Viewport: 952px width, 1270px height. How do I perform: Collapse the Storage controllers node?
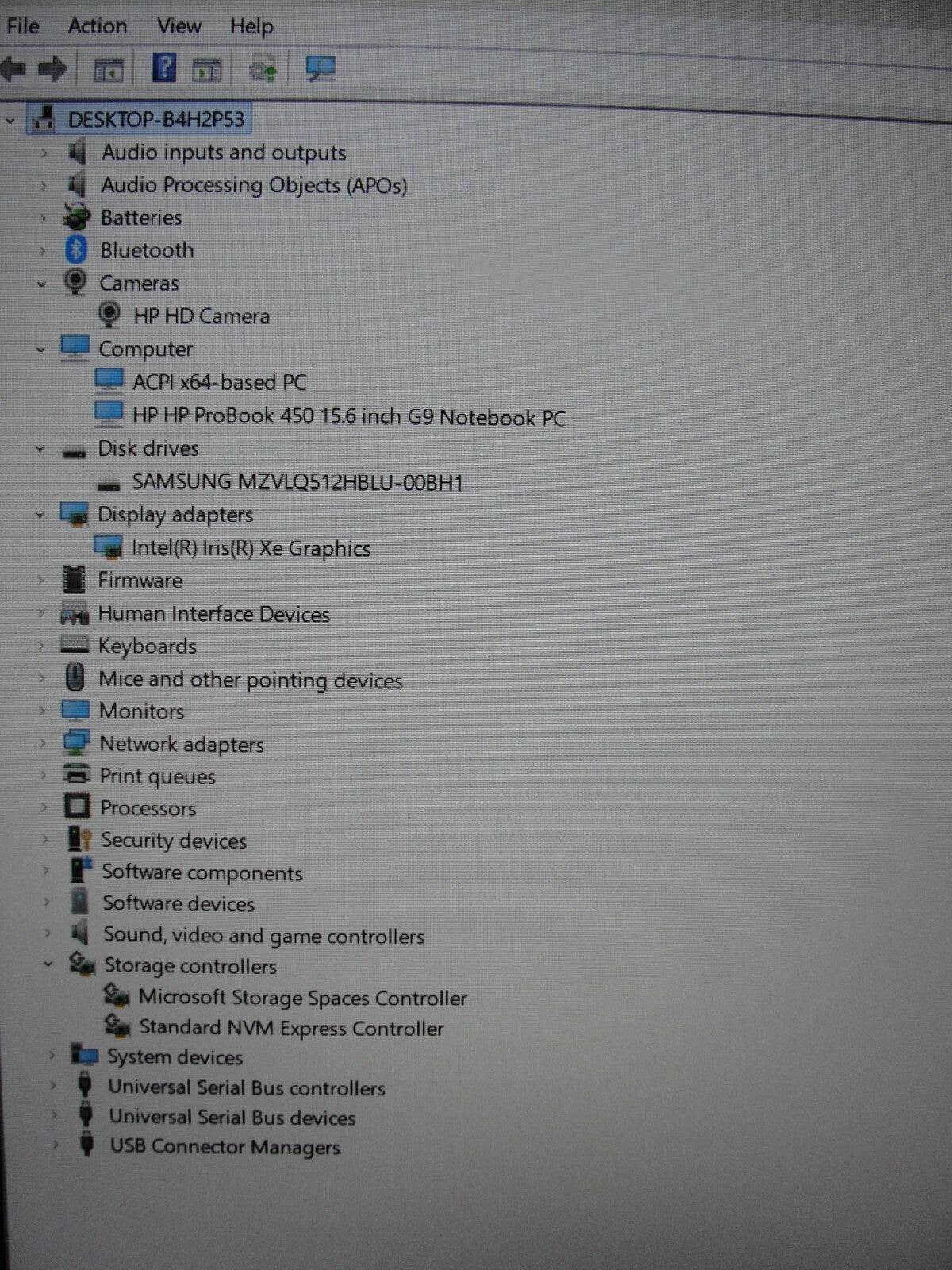pos(48,964)
